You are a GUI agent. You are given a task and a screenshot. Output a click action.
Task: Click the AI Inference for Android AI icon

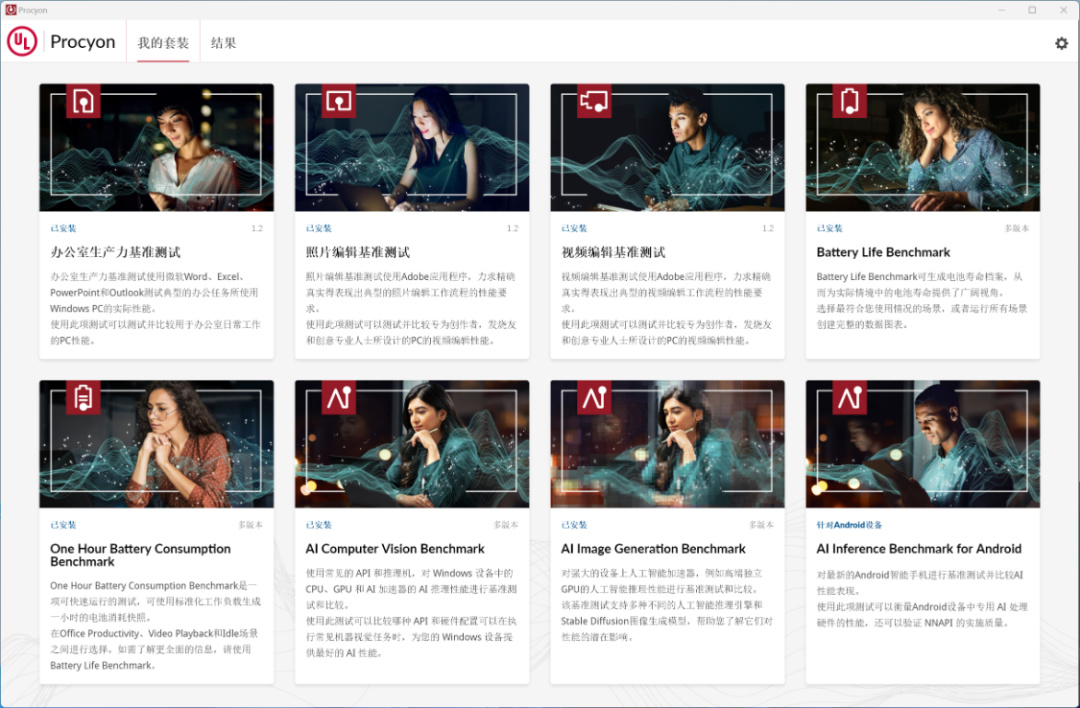tap(850, 397)
